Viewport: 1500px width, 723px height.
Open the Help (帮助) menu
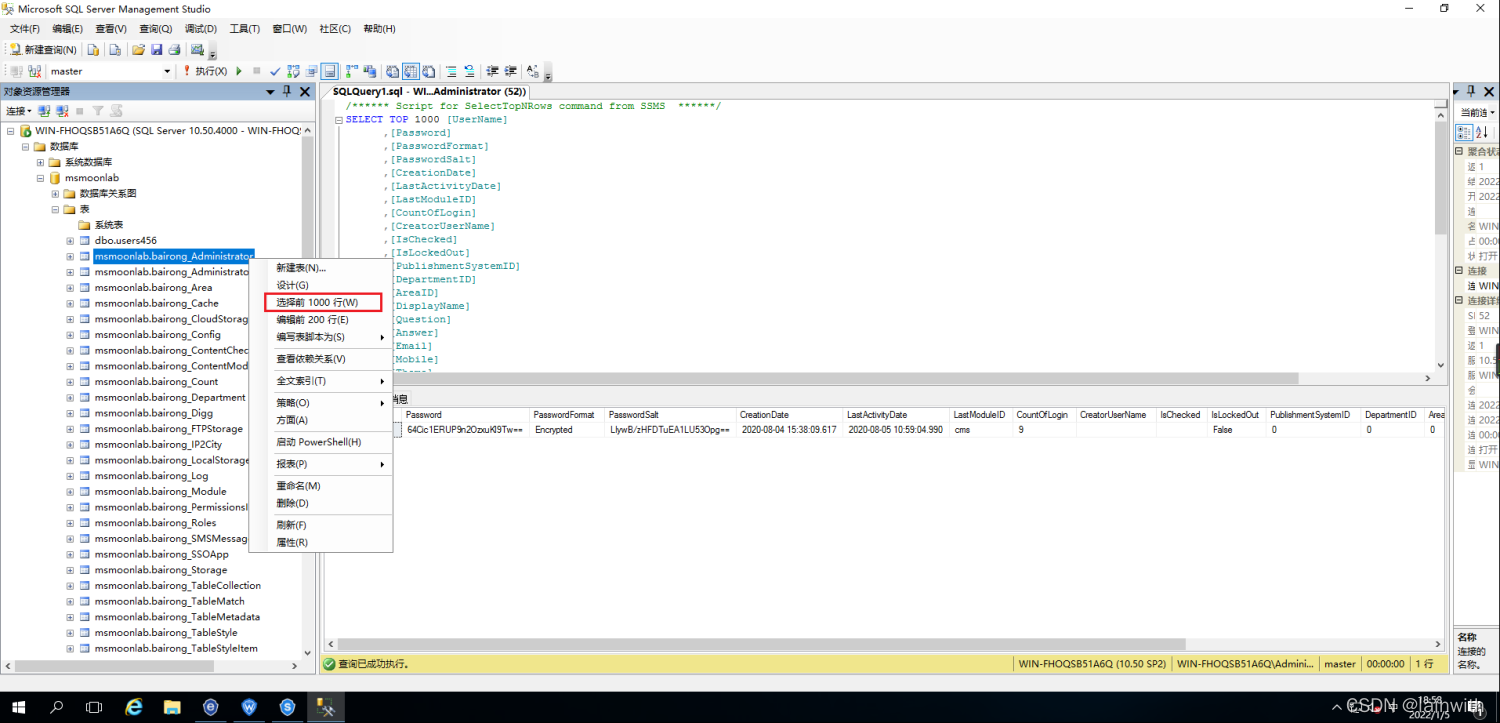[x=379, y=29]
